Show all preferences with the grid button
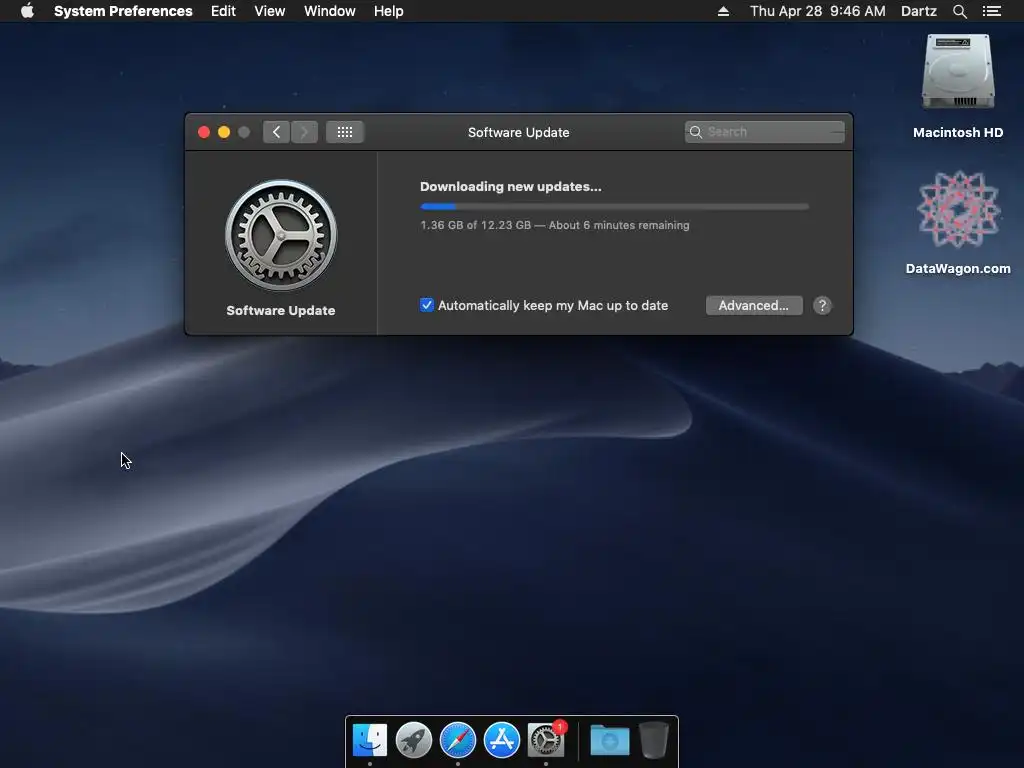1024x768 pixels. (x=345, y=132)
